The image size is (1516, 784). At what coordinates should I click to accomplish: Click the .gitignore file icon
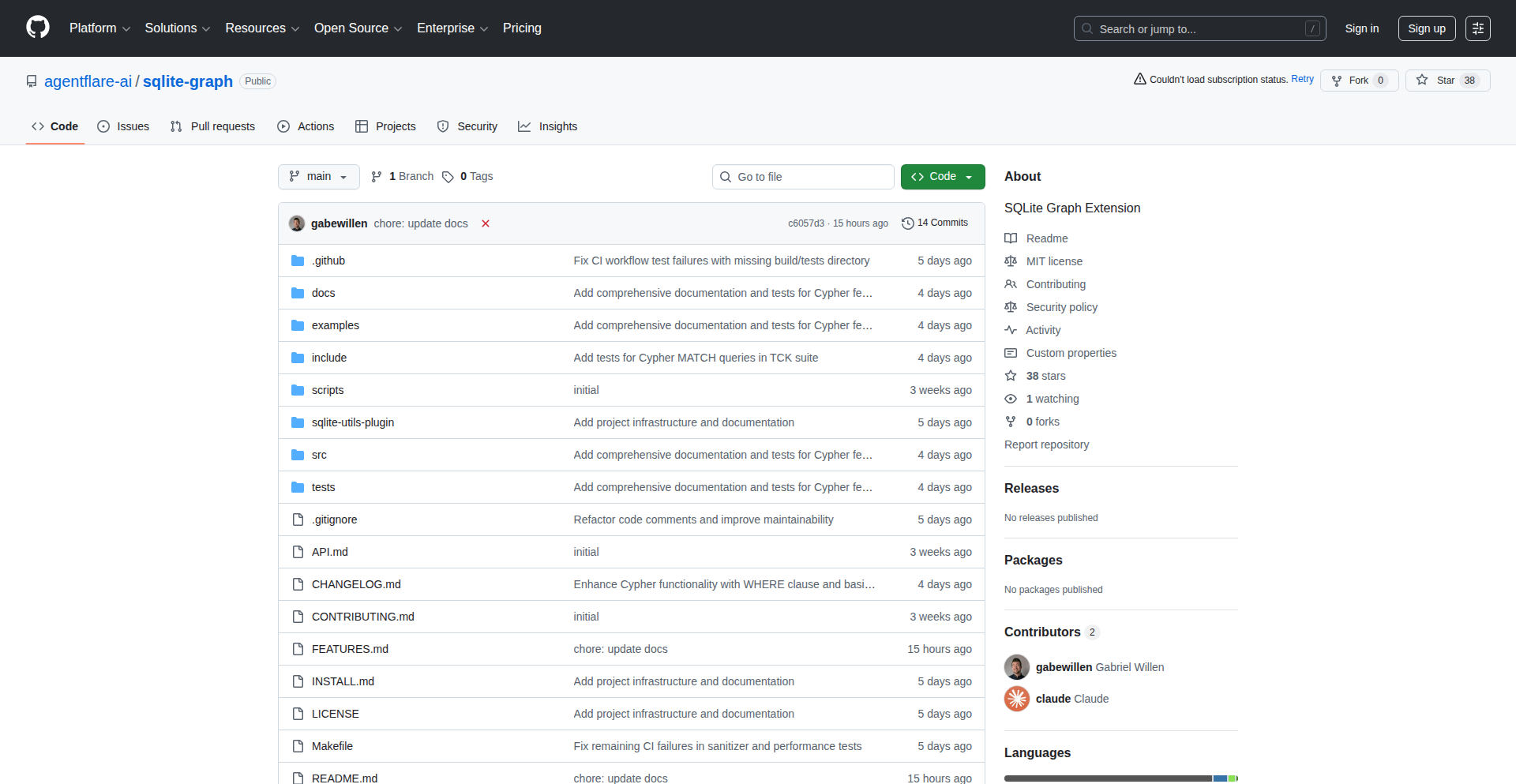click(x=298, y=520)
